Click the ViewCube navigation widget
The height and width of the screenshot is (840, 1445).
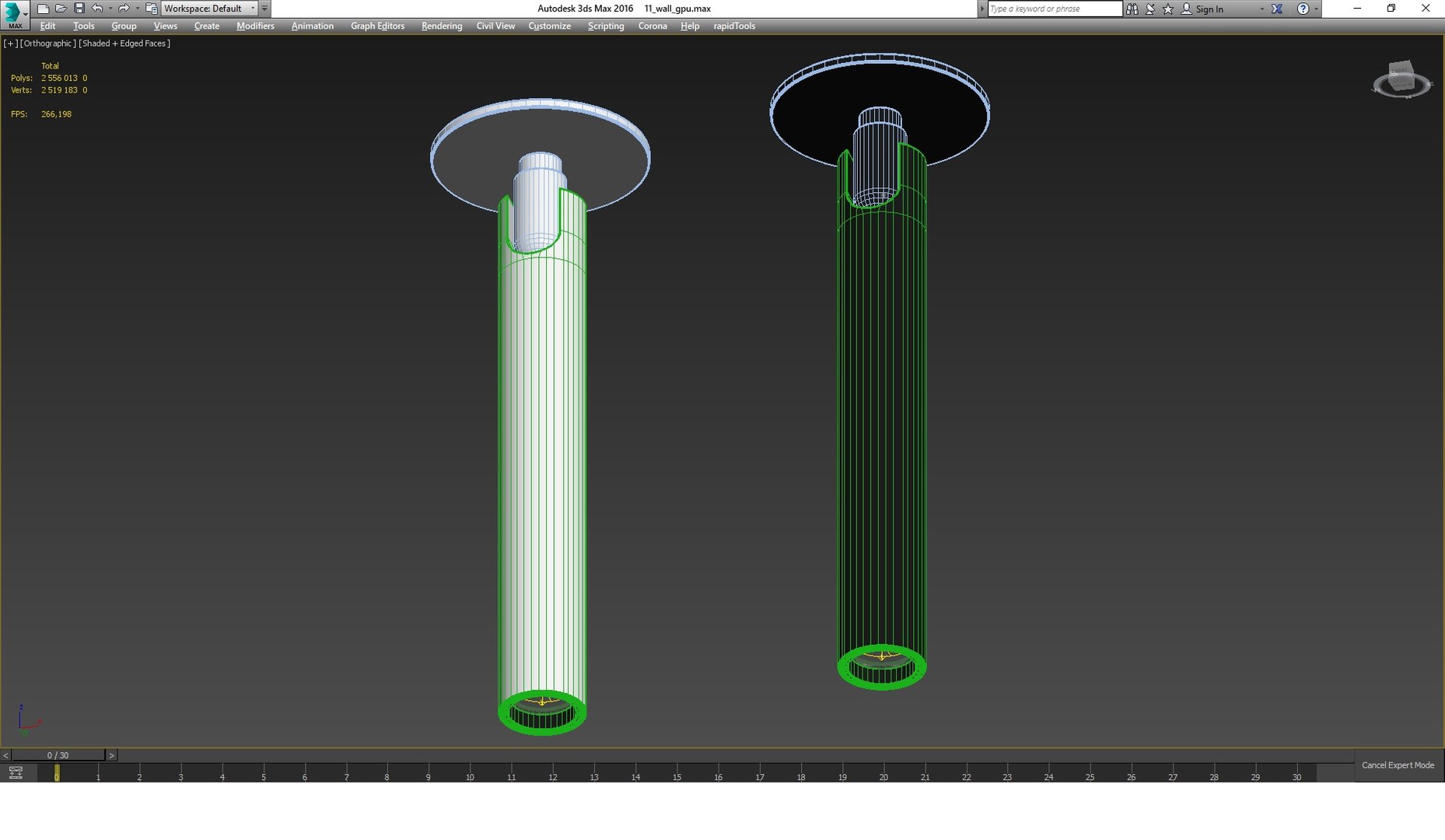point(1401,79)
